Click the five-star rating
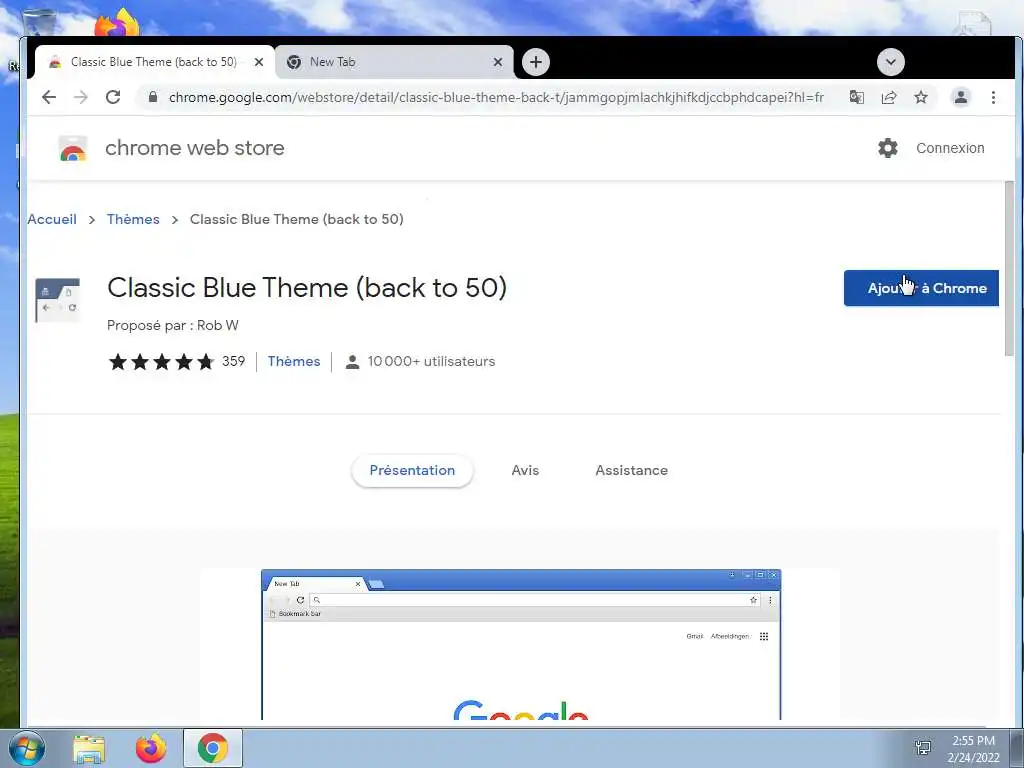1024x768 pixels. click(x=161, y=362)
